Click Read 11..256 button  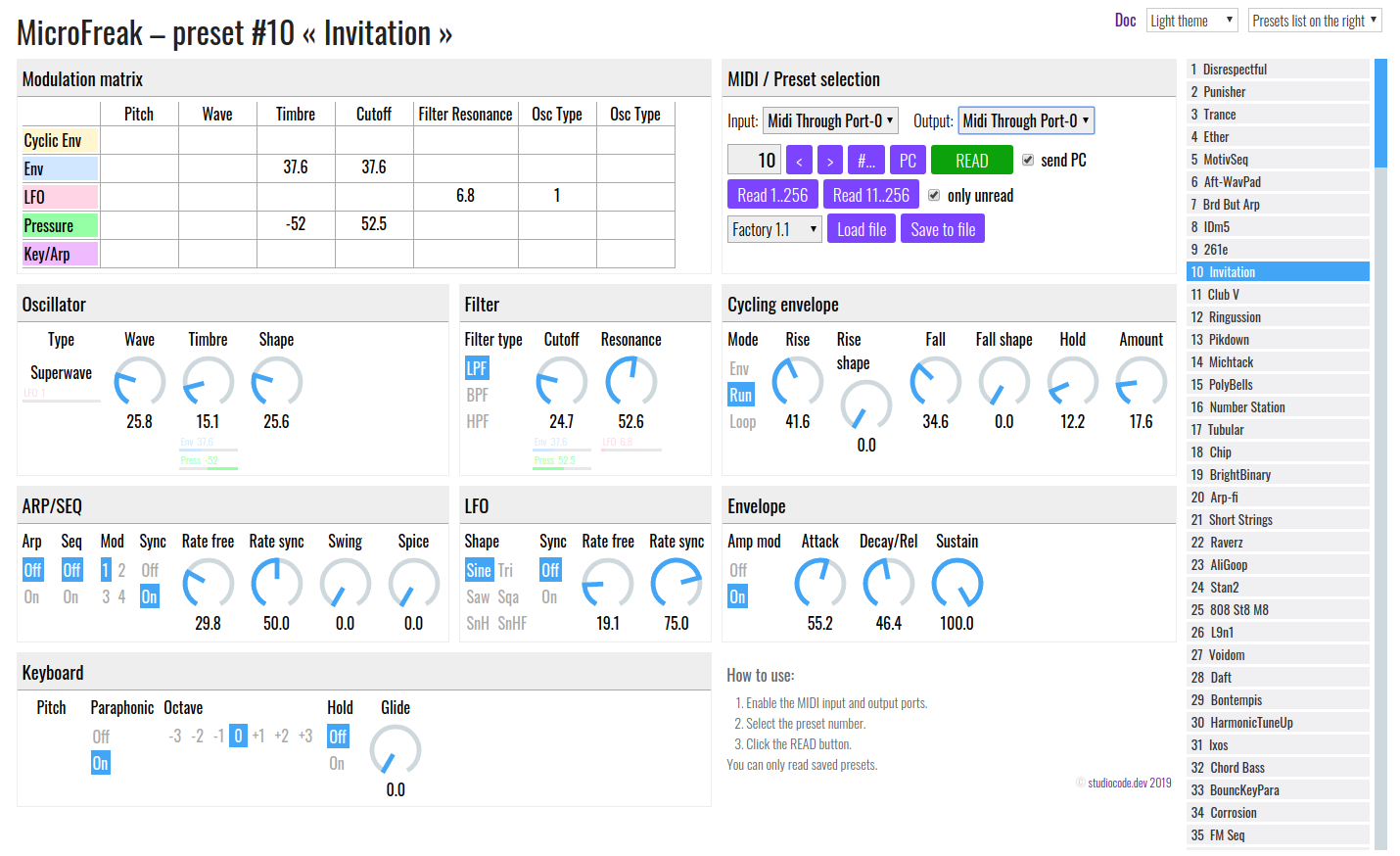click(x=870, y=195)
